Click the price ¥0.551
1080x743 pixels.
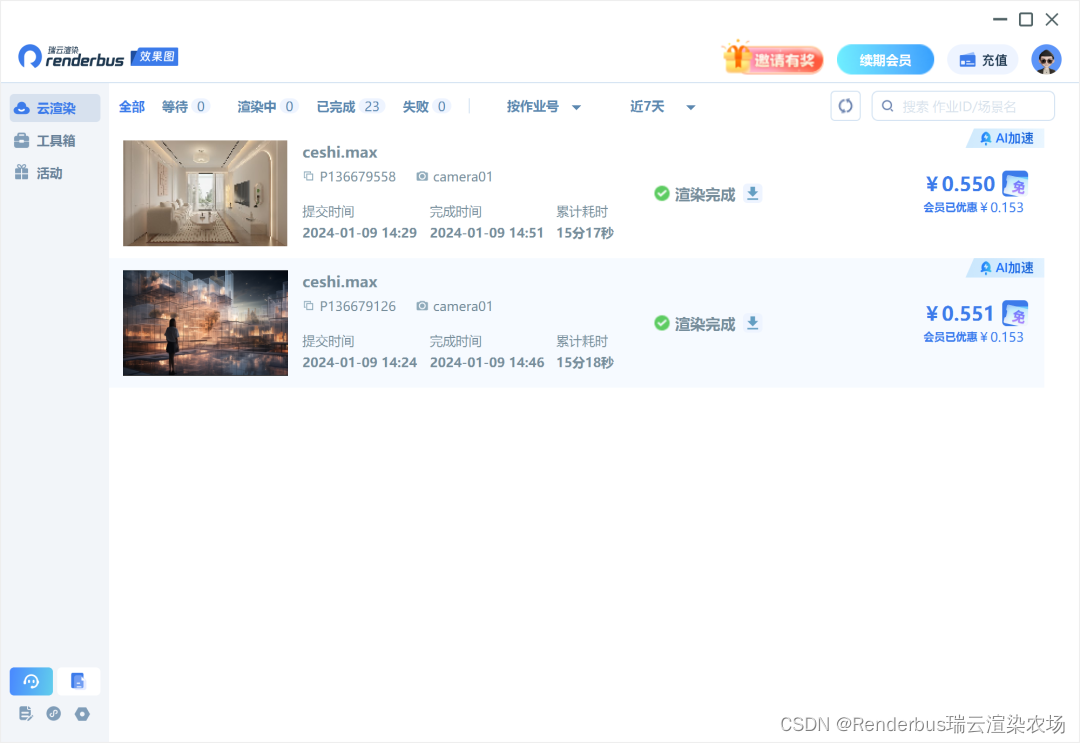960,313
